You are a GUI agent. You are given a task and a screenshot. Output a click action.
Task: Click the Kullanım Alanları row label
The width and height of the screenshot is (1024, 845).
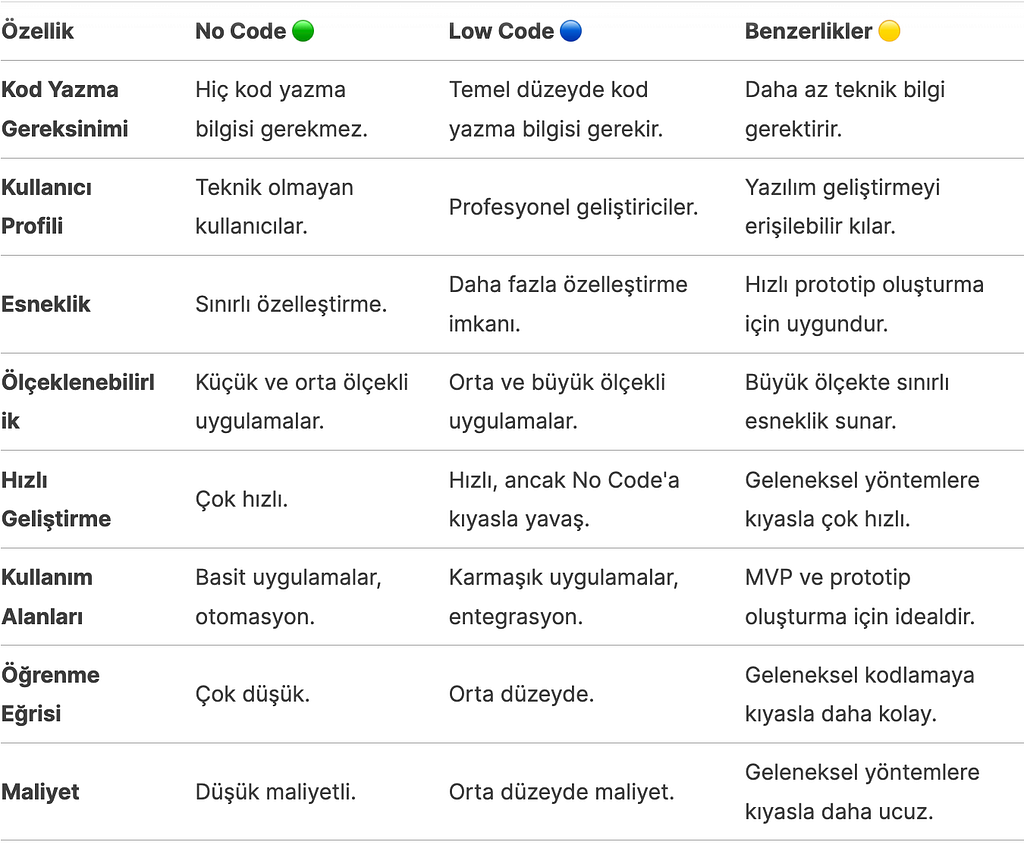coord(47,597)
